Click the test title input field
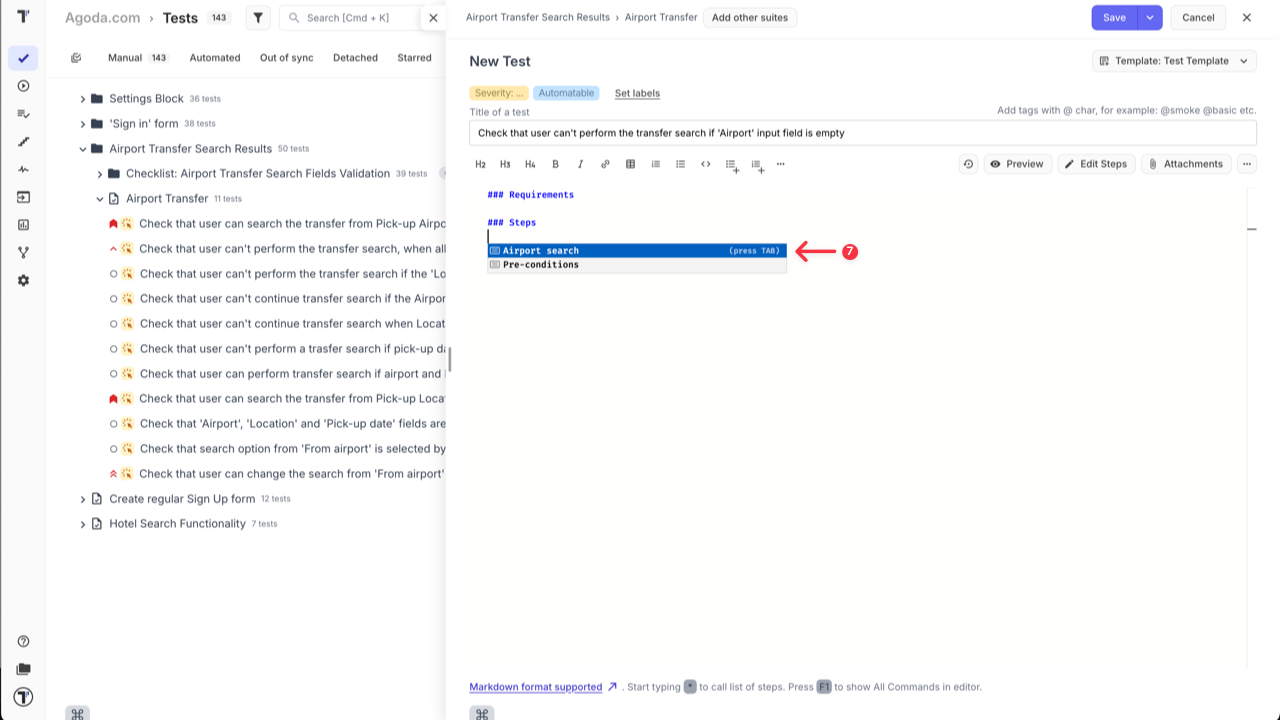 862,133
